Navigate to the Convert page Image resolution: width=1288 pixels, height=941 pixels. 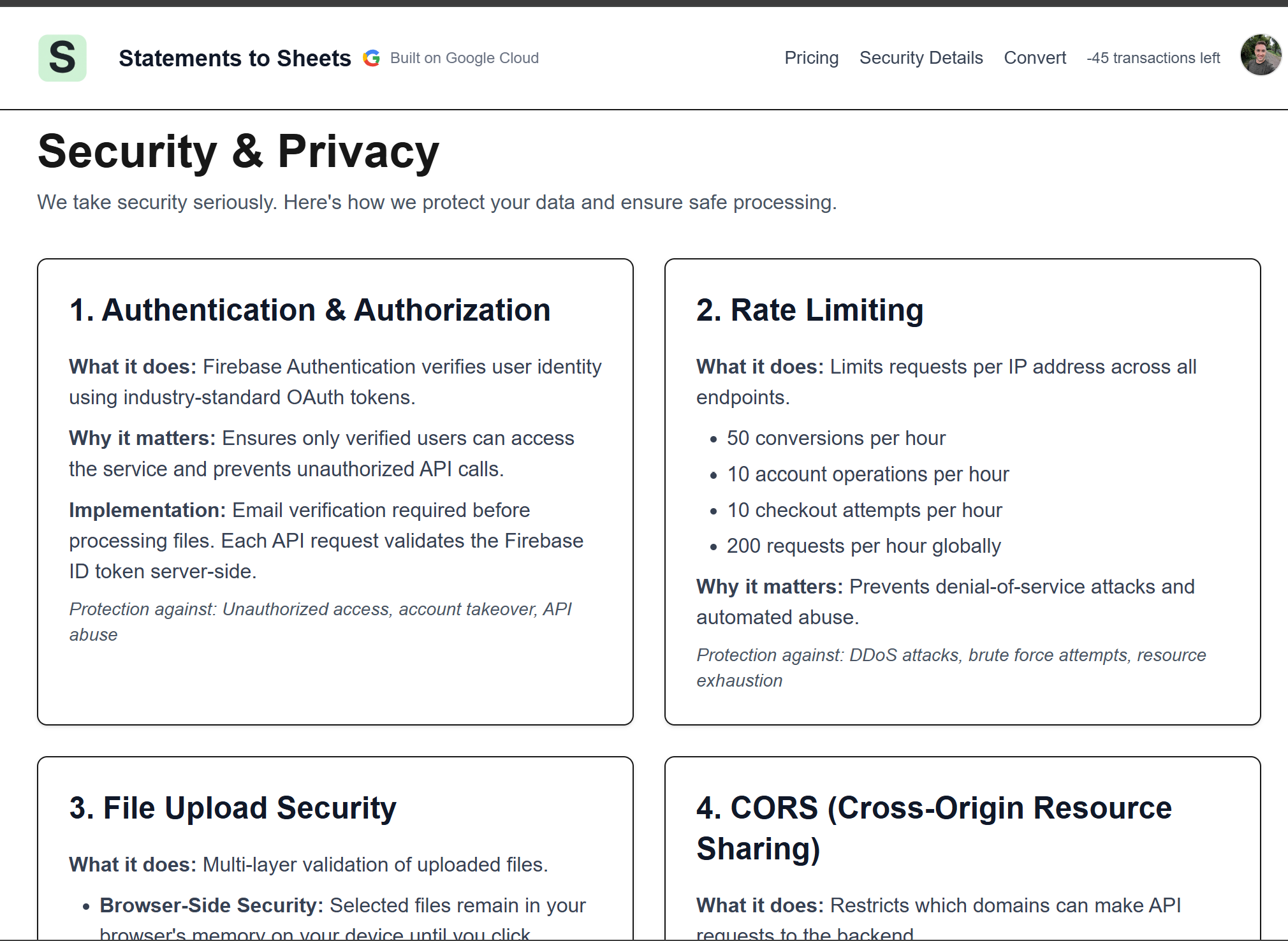(x=1034, y=58)
